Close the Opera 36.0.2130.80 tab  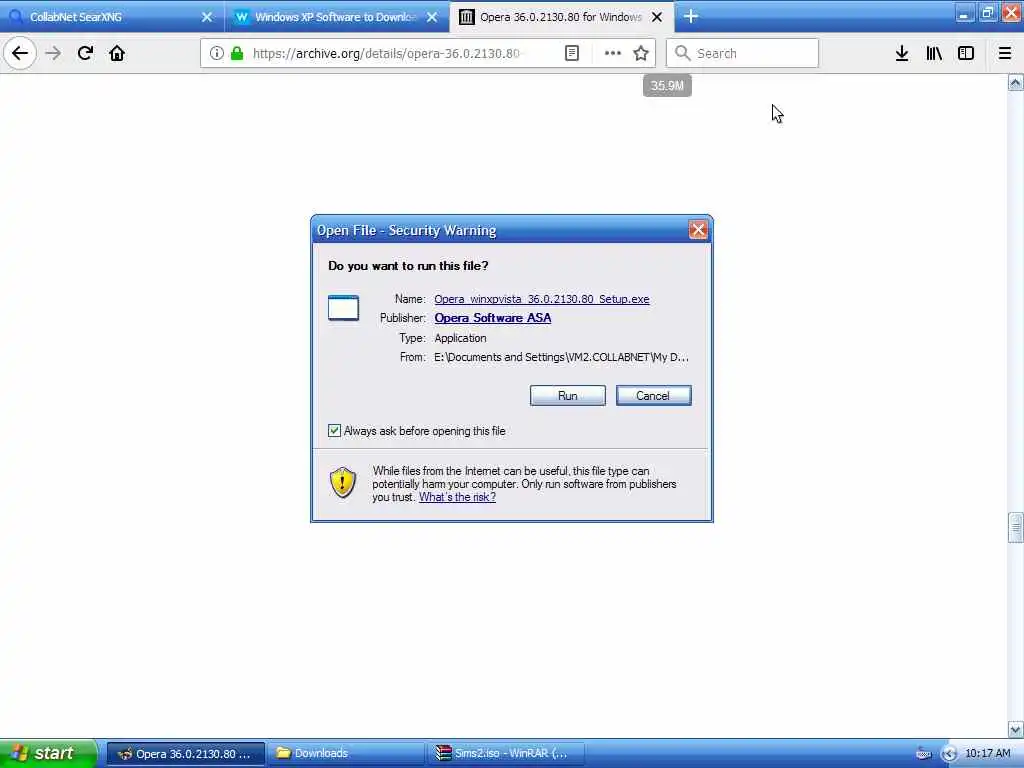[x=658, y=17]
